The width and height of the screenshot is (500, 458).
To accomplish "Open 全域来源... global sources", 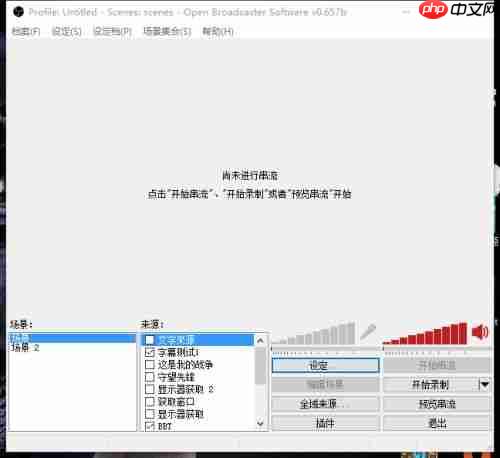I will pos(326,404).
